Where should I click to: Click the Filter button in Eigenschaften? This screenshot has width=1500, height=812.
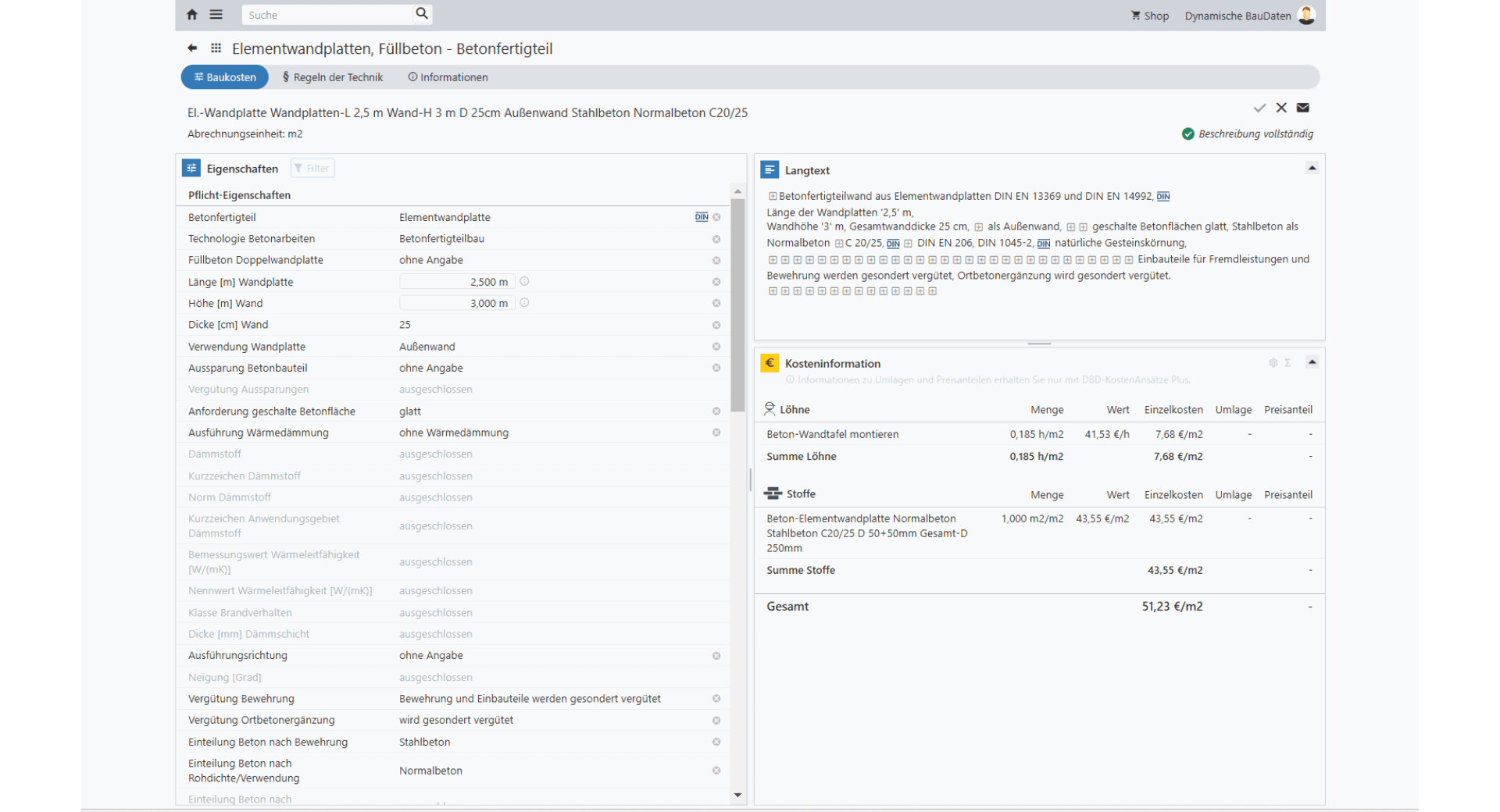312,169
